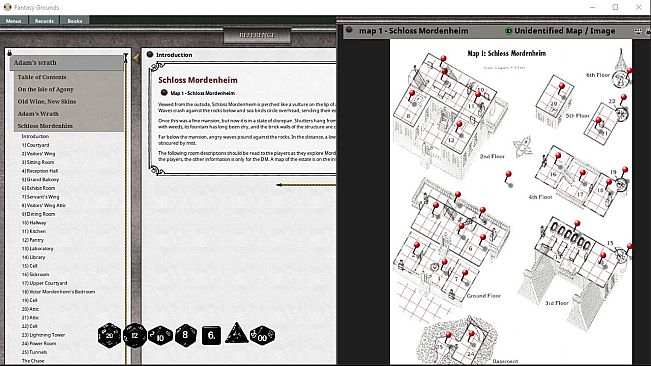Image resolution: width=651 pixels, height=366 pixels.
Task: Open the map window menu icon
Action: 638,31
